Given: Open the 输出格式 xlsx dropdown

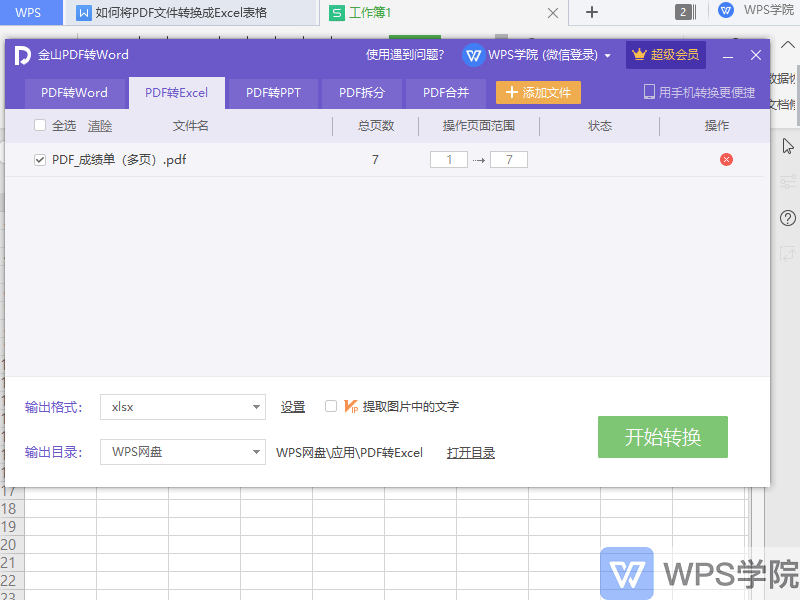Looking at the screenshot, I should pos(183,407).
